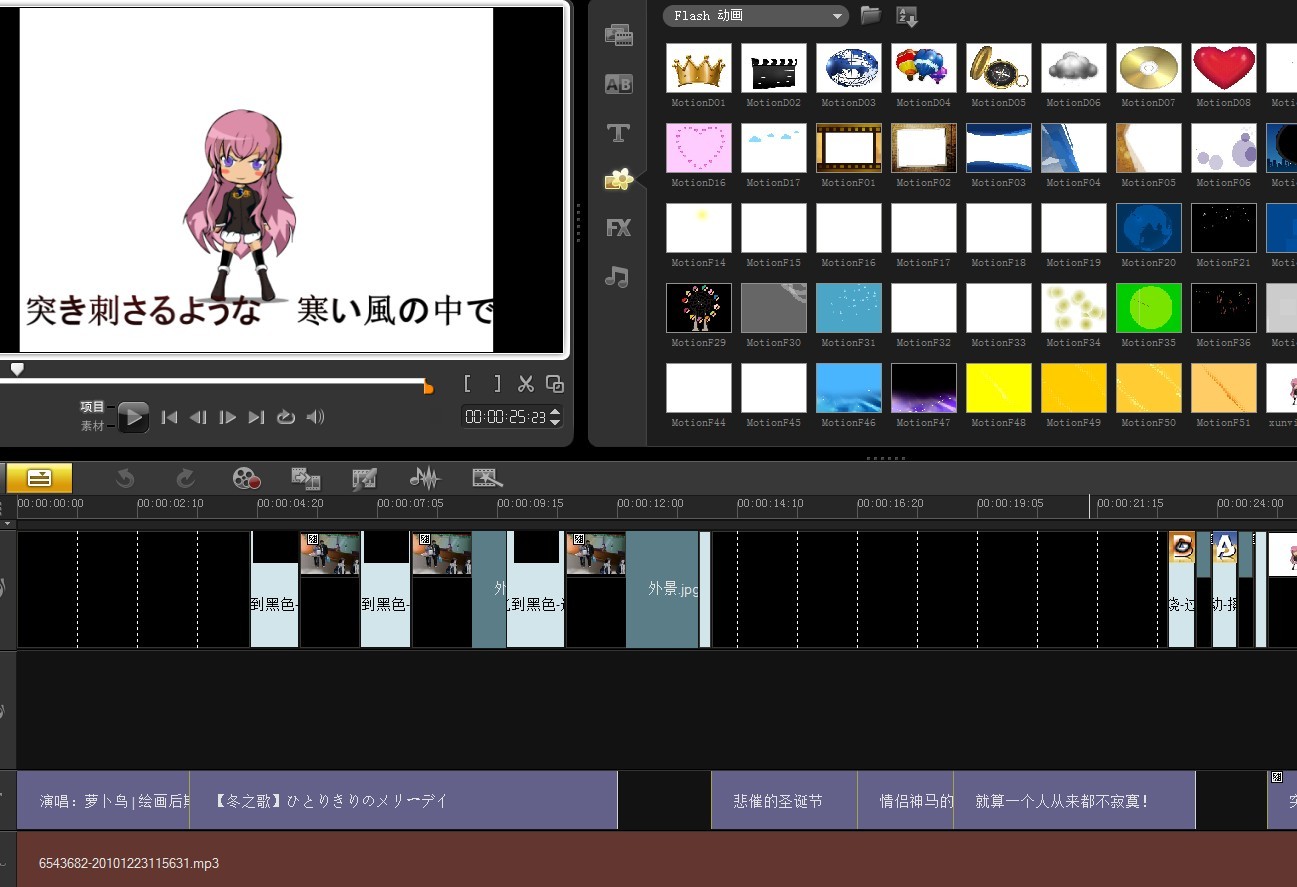This screenshot has height=887, width=1297.
Task: Open the Media library panel icon
Action: point(619,36)
